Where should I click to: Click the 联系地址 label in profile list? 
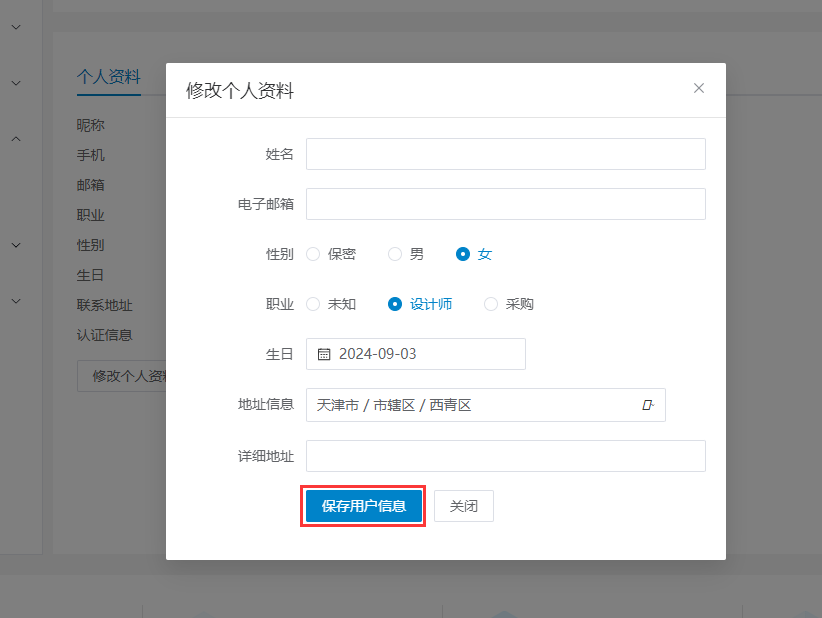point(104,305)
